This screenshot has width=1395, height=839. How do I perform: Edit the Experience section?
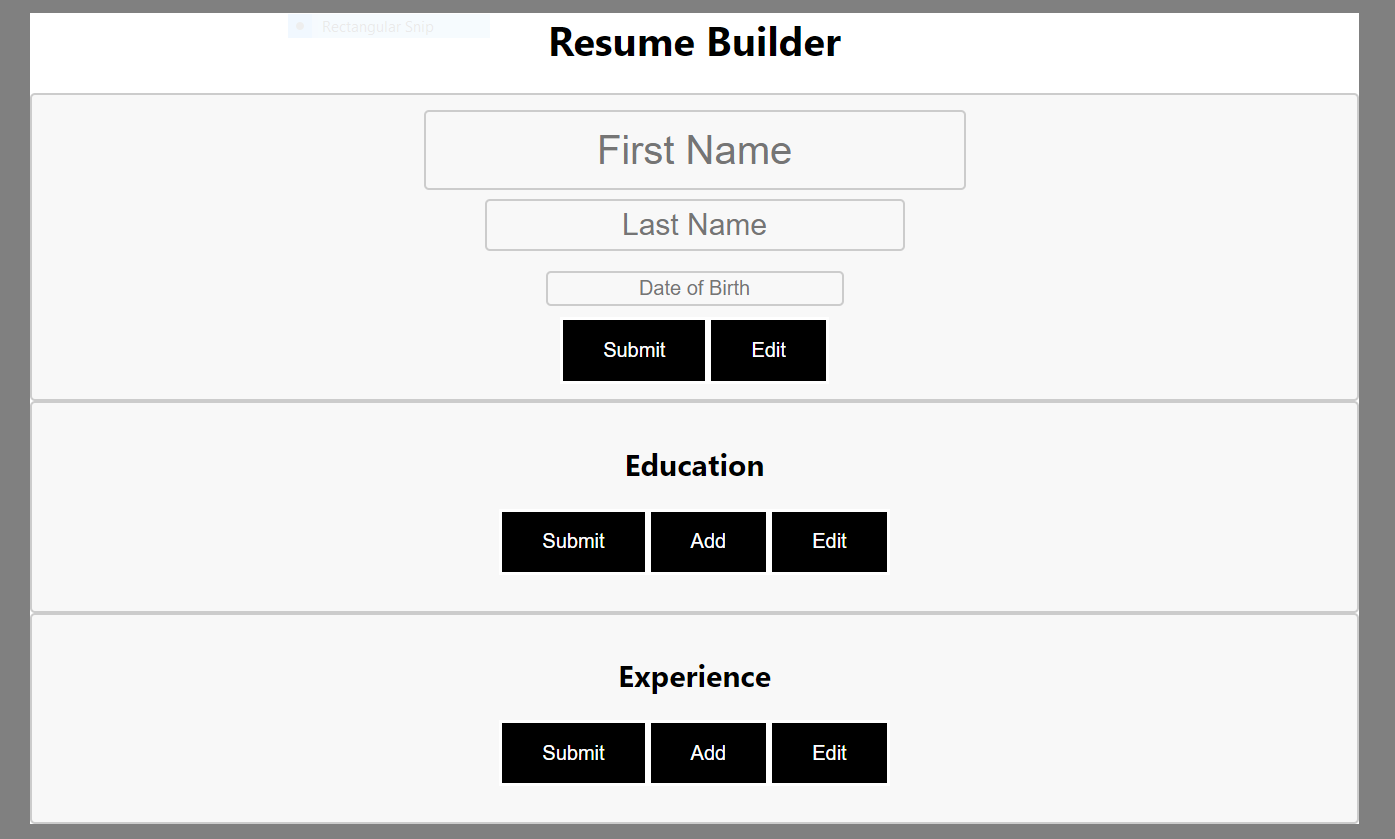coord(829,753)
